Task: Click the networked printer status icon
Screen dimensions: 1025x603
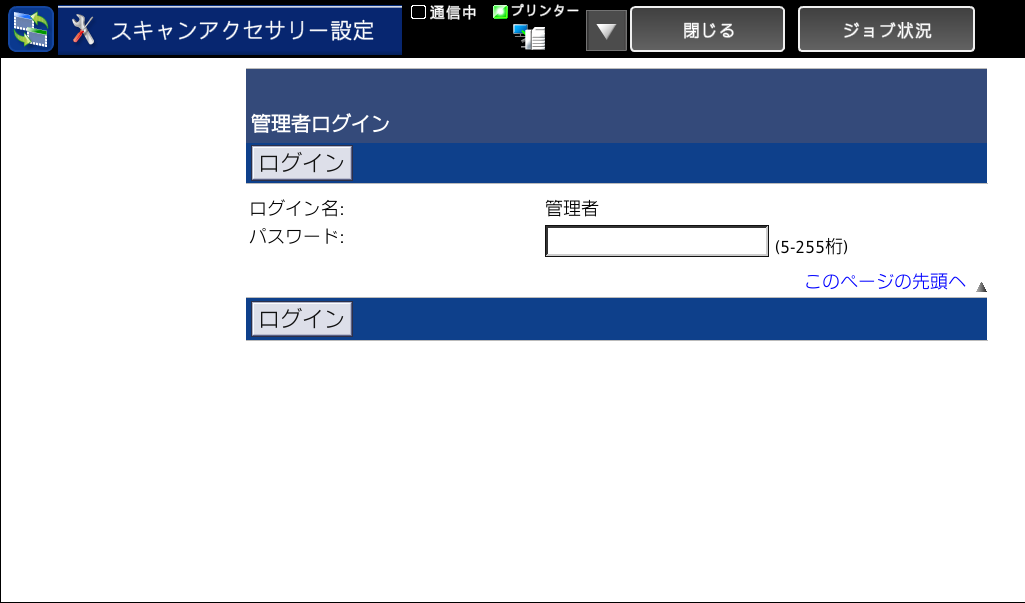Action: (x=529, y=38)
